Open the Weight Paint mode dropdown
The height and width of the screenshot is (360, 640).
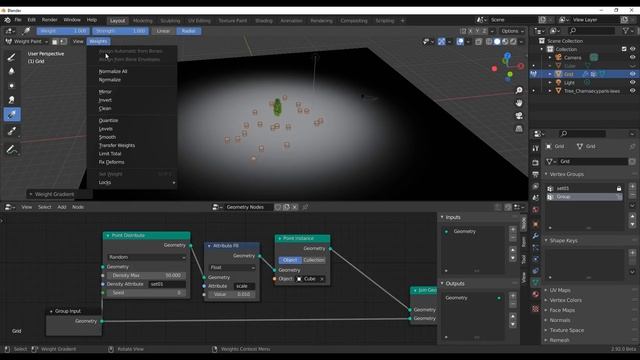coord(26,42)
